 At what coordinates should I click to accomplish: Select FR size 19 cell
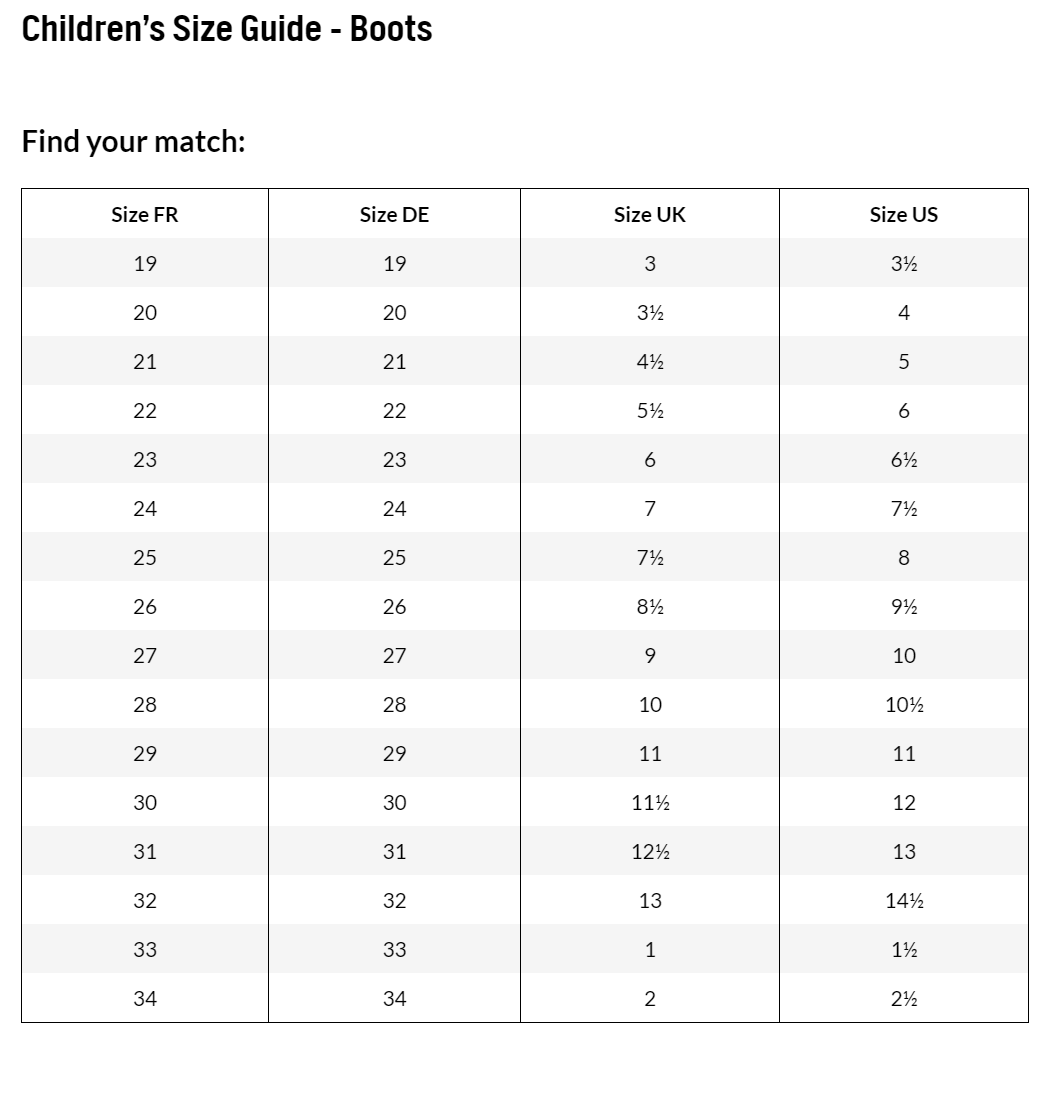coord(145,264)
